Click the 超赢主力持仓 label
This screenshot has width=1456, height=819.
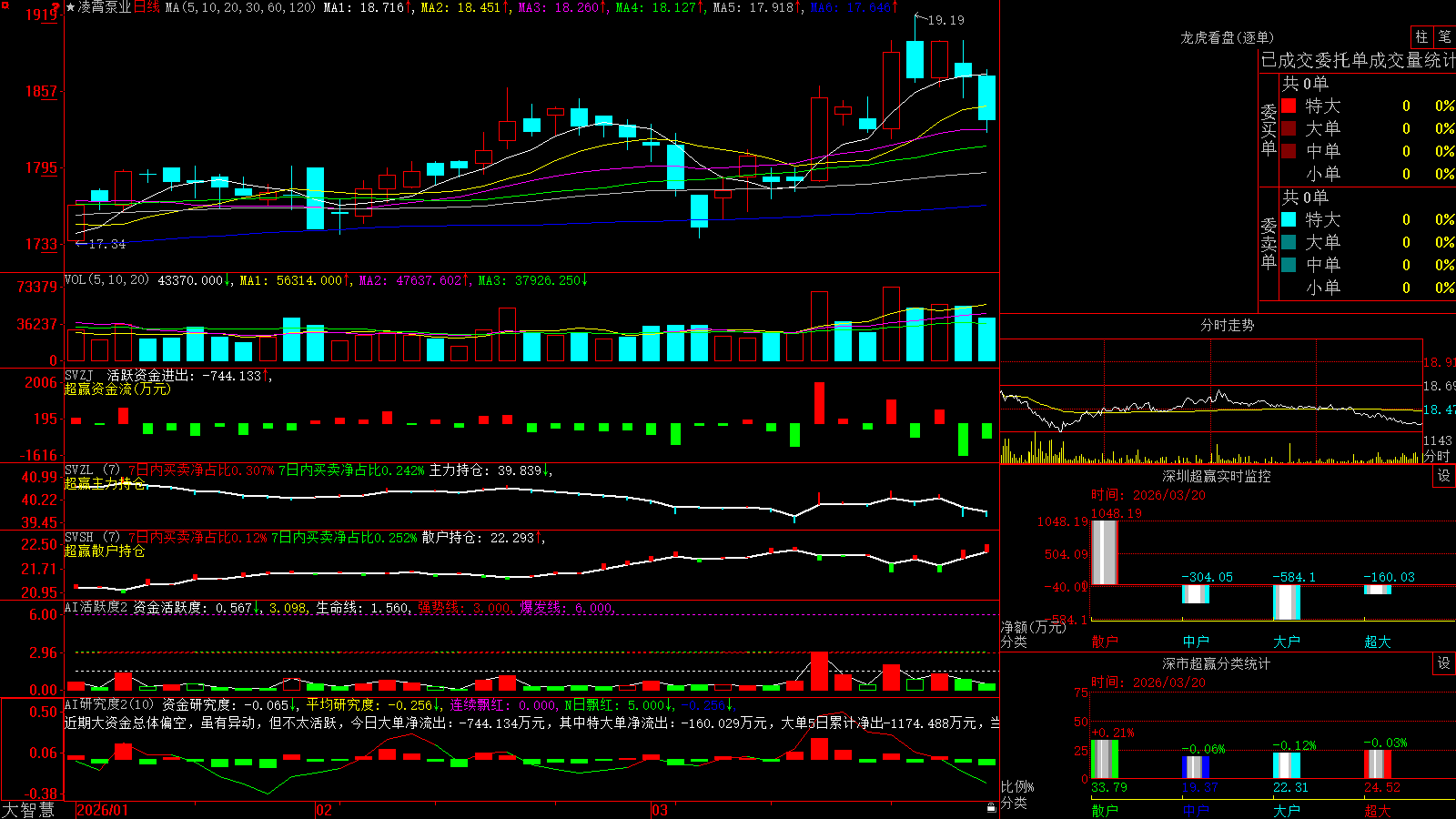(x=105, y=483)
